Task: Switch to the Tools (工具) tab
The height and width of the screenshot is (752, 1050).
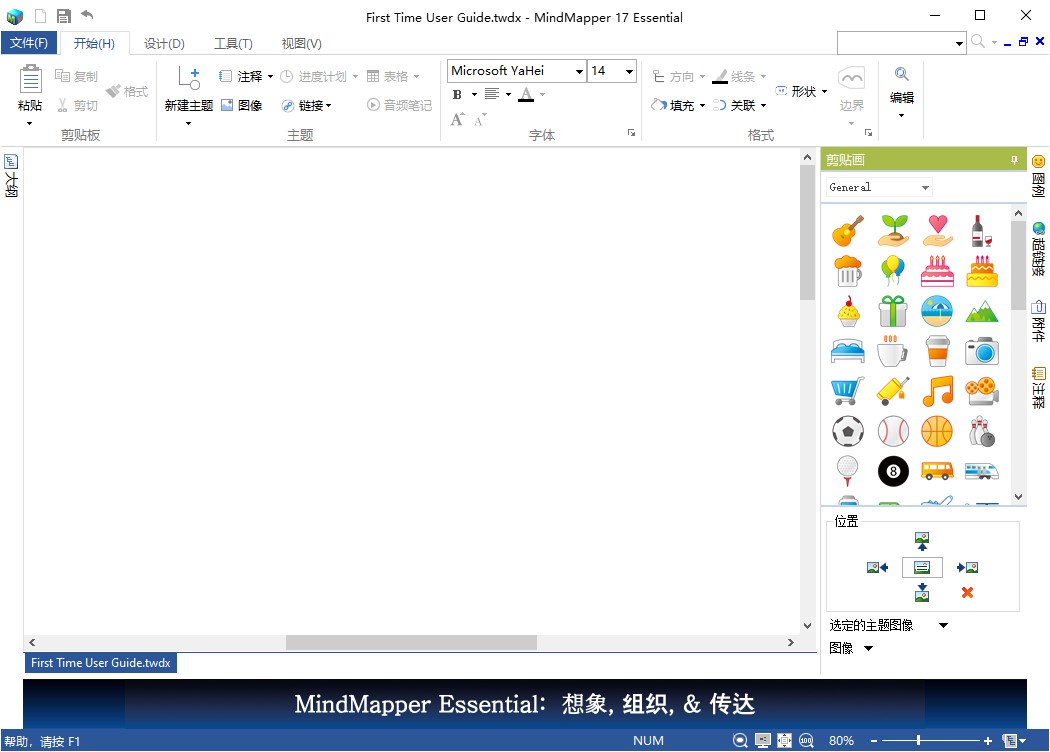Action: tap(233, 44)
